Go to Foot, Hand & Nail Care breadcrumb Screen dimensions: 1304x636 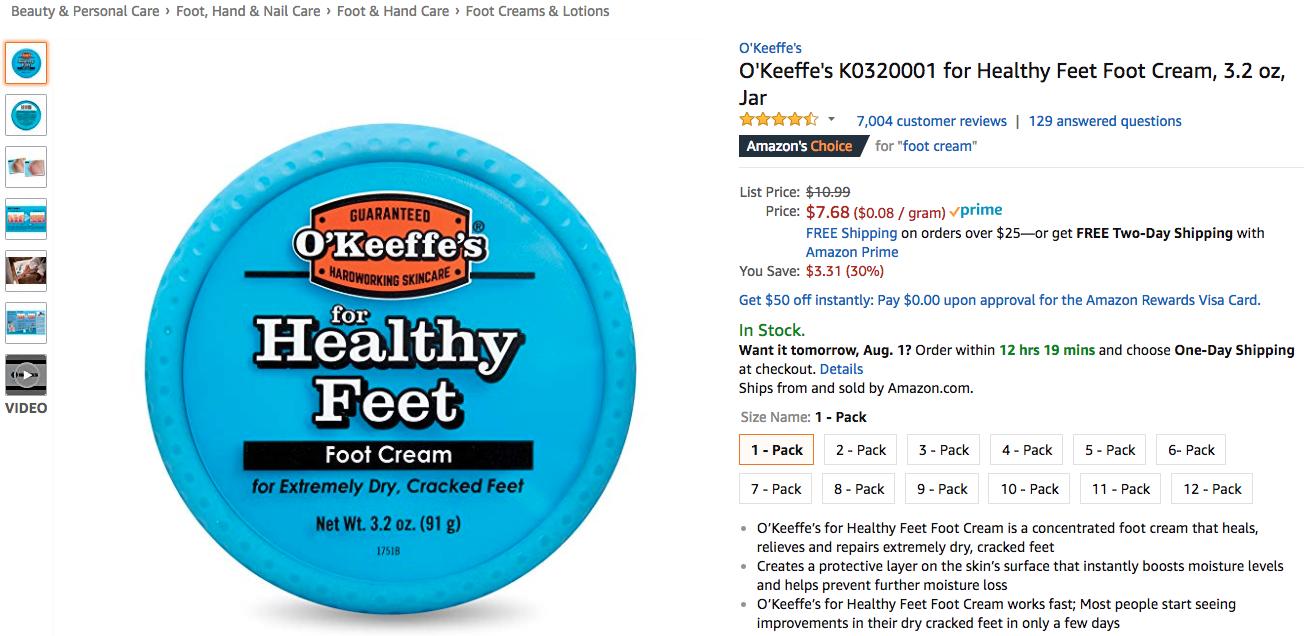tap(248, 11)
